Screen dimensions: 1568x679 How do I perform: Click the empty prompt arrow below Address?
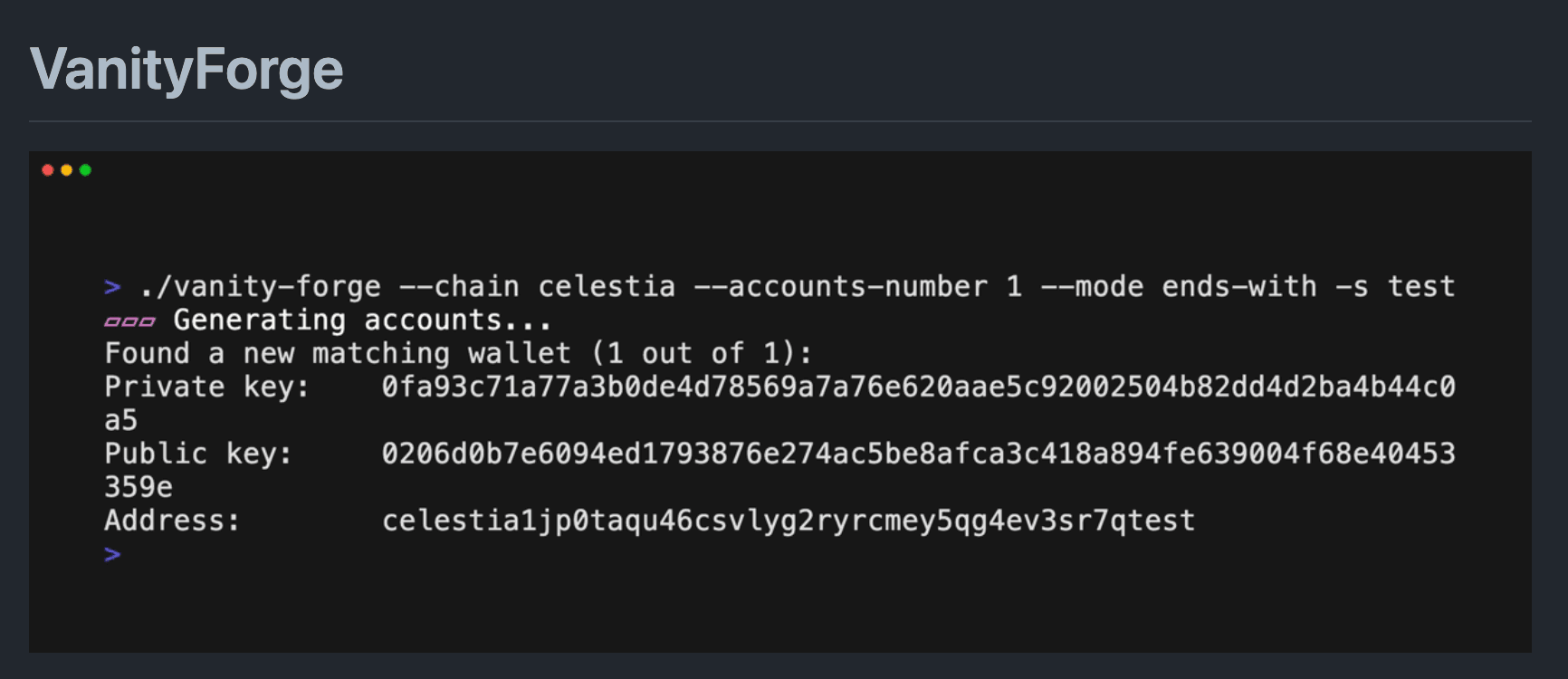click(112, 554)
